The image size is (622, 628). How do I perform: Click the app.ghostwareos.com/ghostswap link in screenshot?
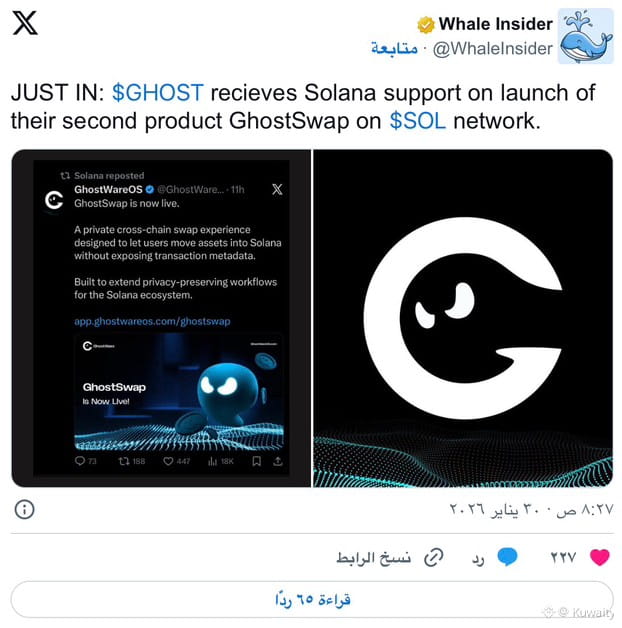(152, 321)
